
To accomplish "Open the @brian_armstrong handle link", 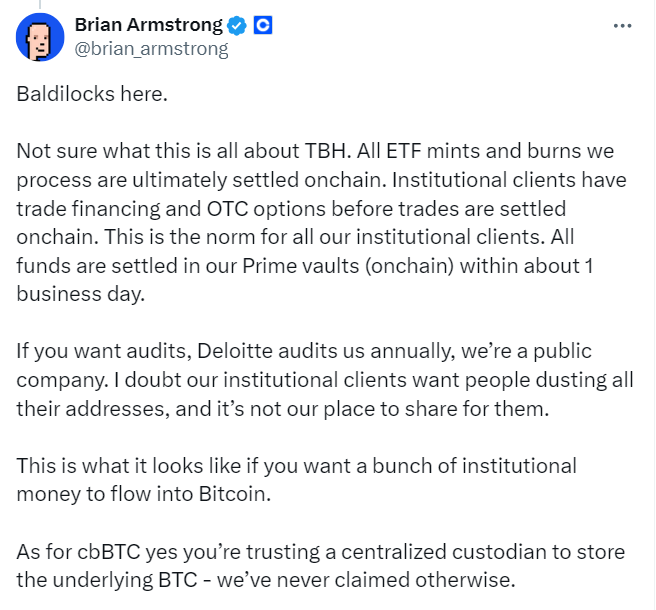I will 151,48.
